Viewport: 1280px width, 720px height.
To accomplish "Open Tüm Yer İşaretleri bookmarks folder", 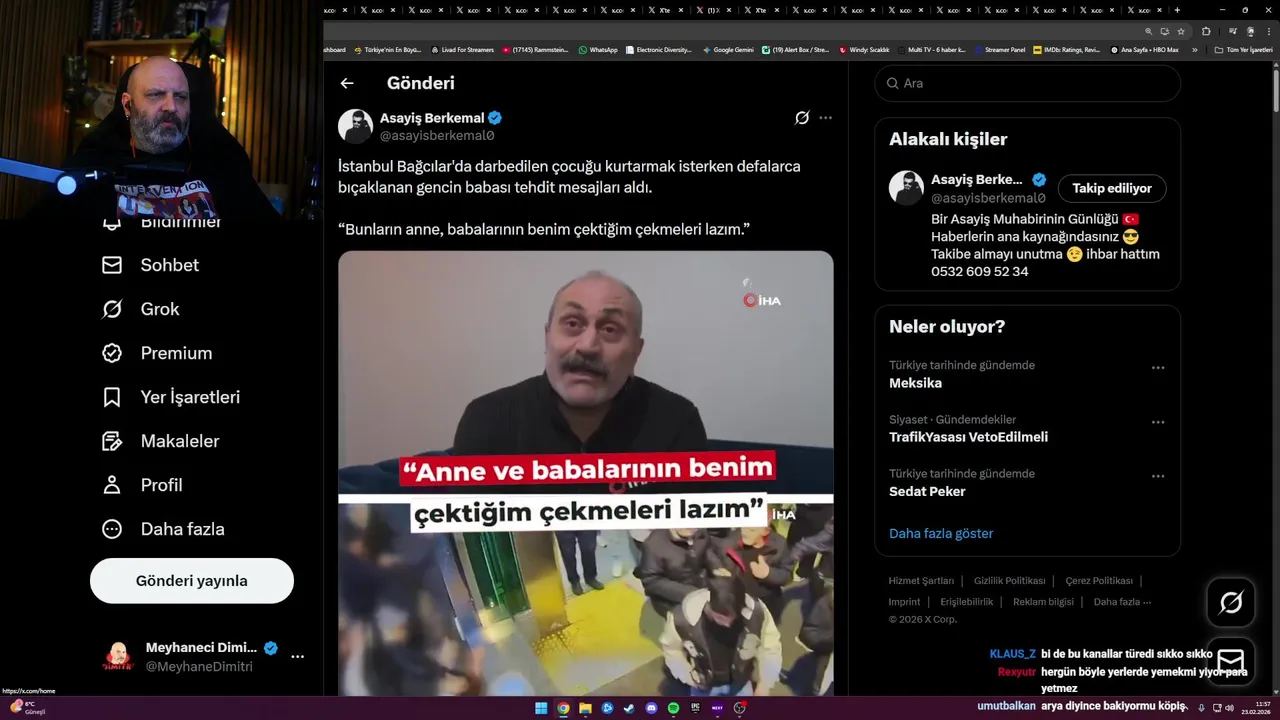I will (1243, 49).
